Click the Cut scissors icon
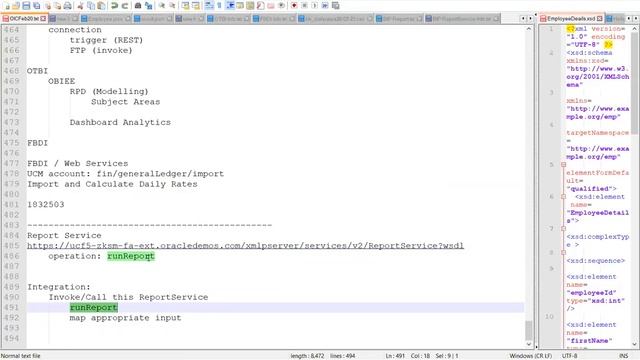This screenshot has height=360, width=640. click(x=80, y=6)
